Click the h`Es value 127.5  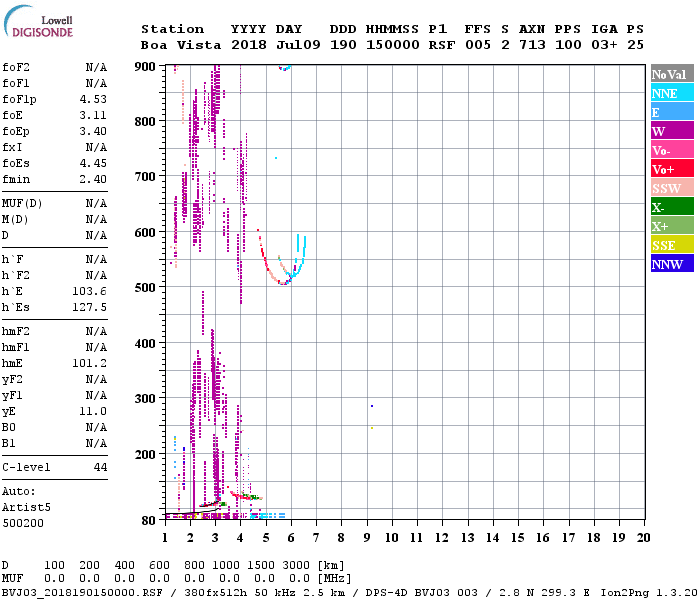tap(90, 308)
